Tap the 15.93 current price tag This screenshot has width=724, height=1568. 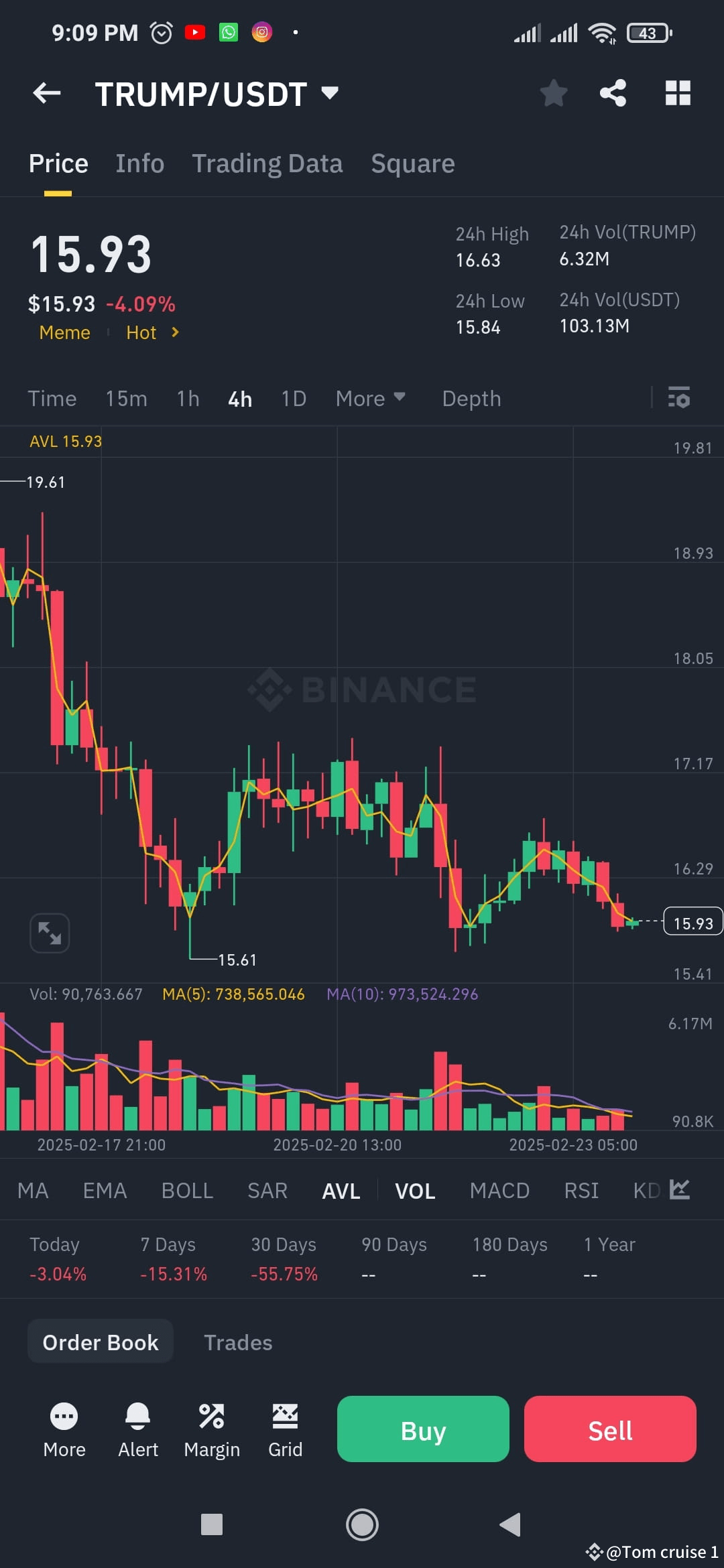pos(692,922)
